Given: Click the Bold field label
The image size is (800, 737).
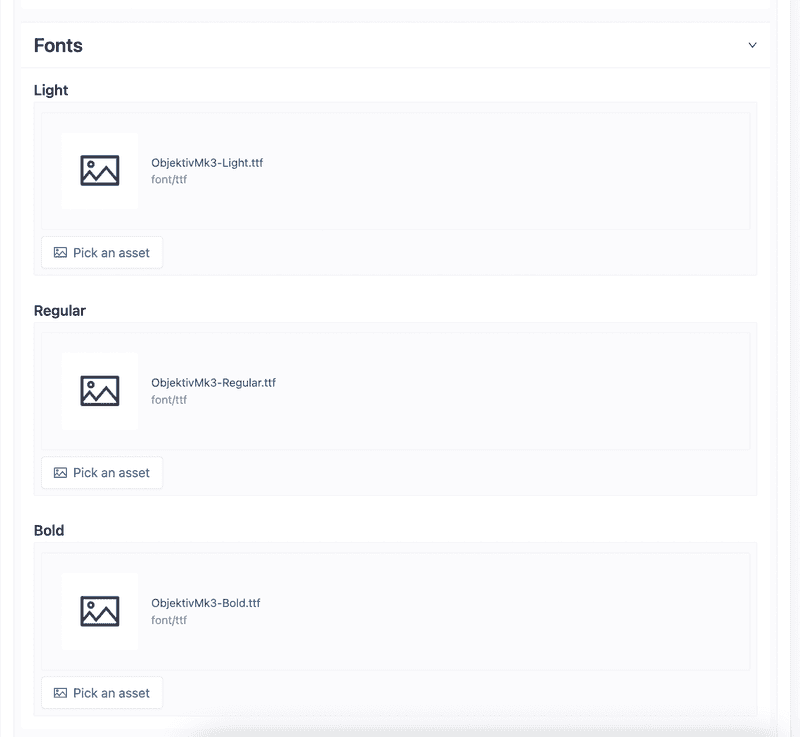Looking at the screenshot, I should click(x=49, y=531).
